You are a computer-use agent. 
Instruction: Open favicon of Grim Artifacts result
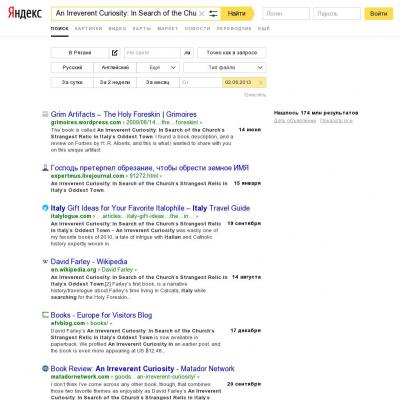point(45,114)
